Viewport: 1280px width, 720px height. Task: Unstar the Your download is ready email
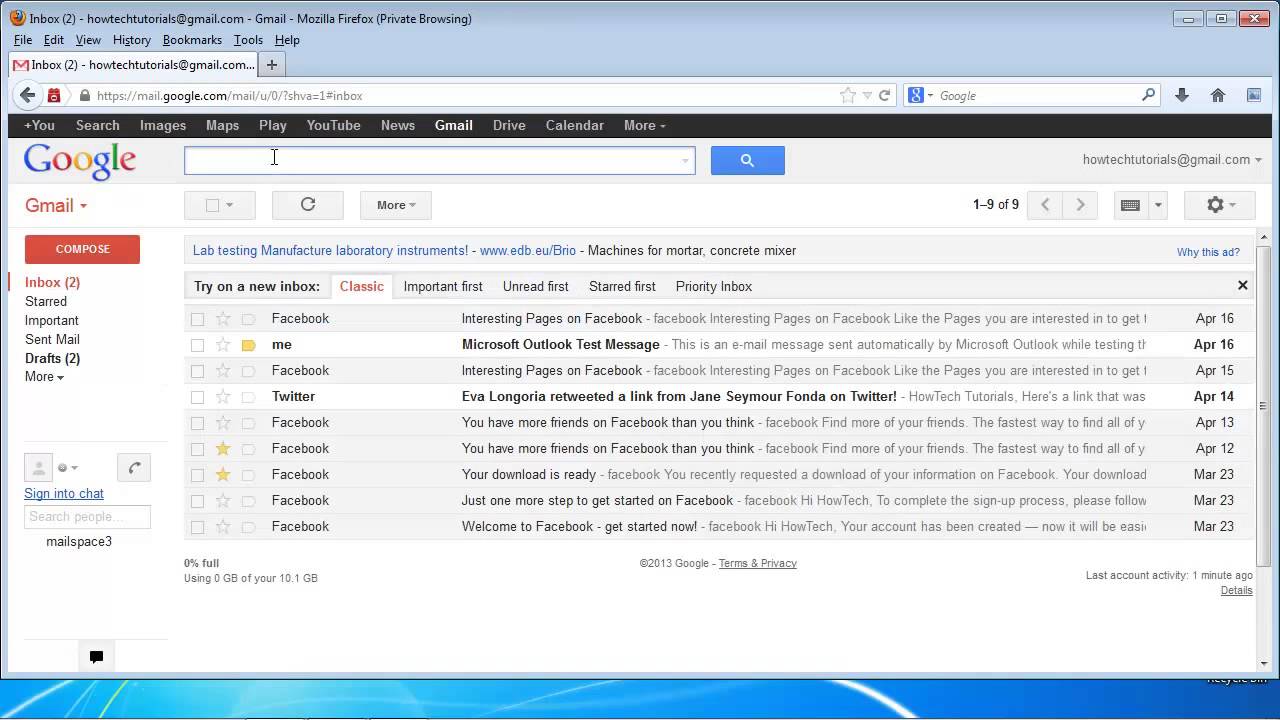click(x=223, y=474)
